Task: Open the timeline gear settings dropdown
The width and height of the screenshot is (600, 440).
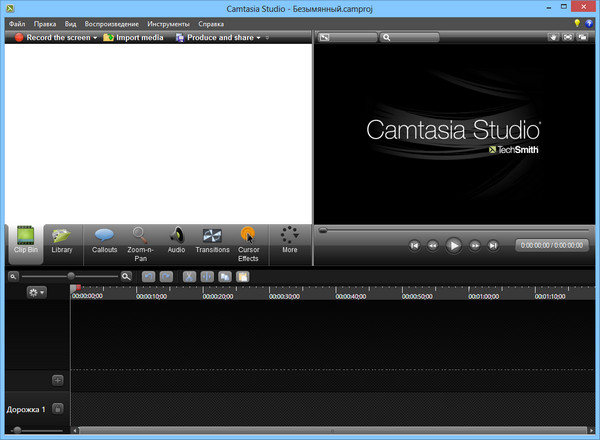Action: [38, 292]
